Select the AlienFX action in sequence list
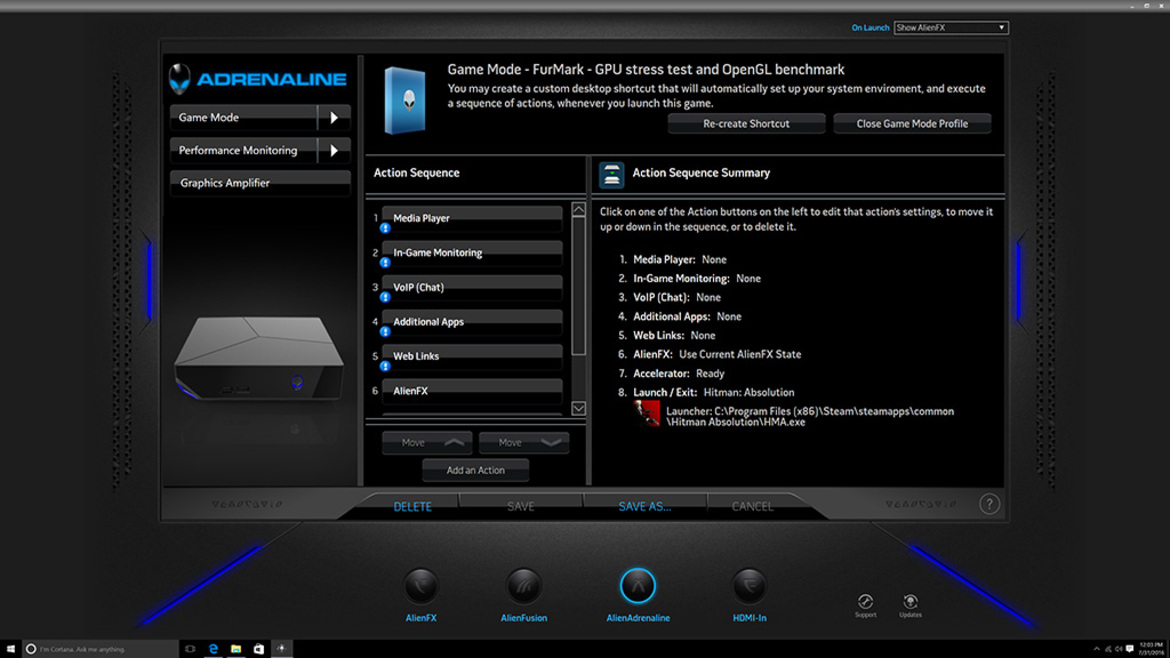Image resolution: width=1170 pixels, height=658 pixels. [472, 391]
